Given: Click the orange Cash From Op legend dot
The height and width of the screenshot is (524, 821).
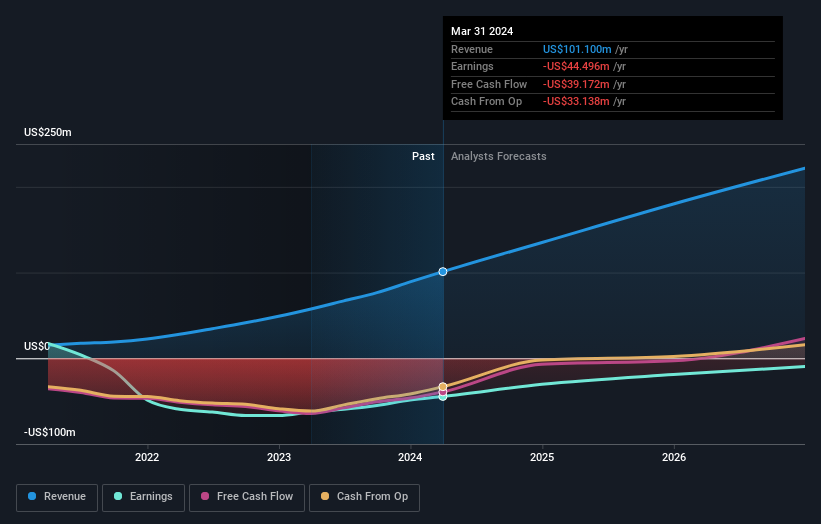Looking at the screenshot, I should tap(325, 496).
